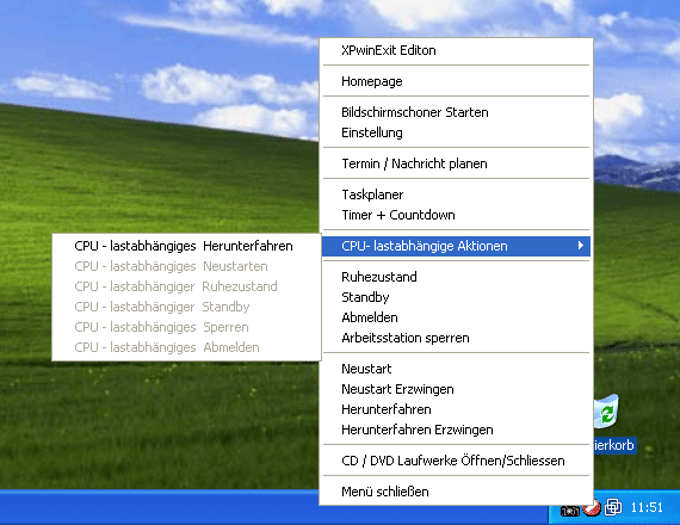
Task: Click the plain Herunterfahren entry
Action: pyautogui.click(x=456, y=410)
